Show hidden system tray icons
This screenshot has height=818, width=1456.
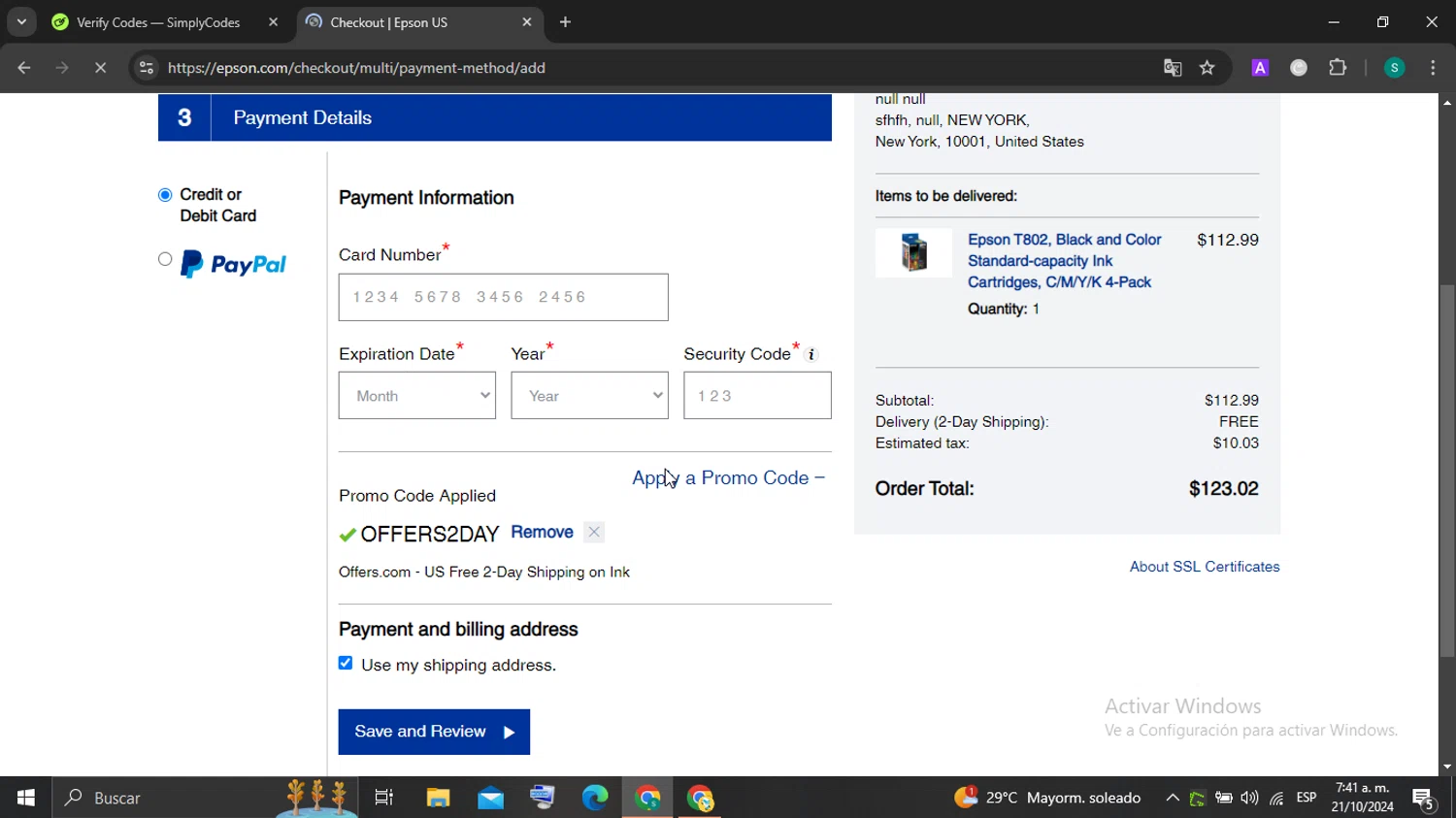(x=1173, y=798)
